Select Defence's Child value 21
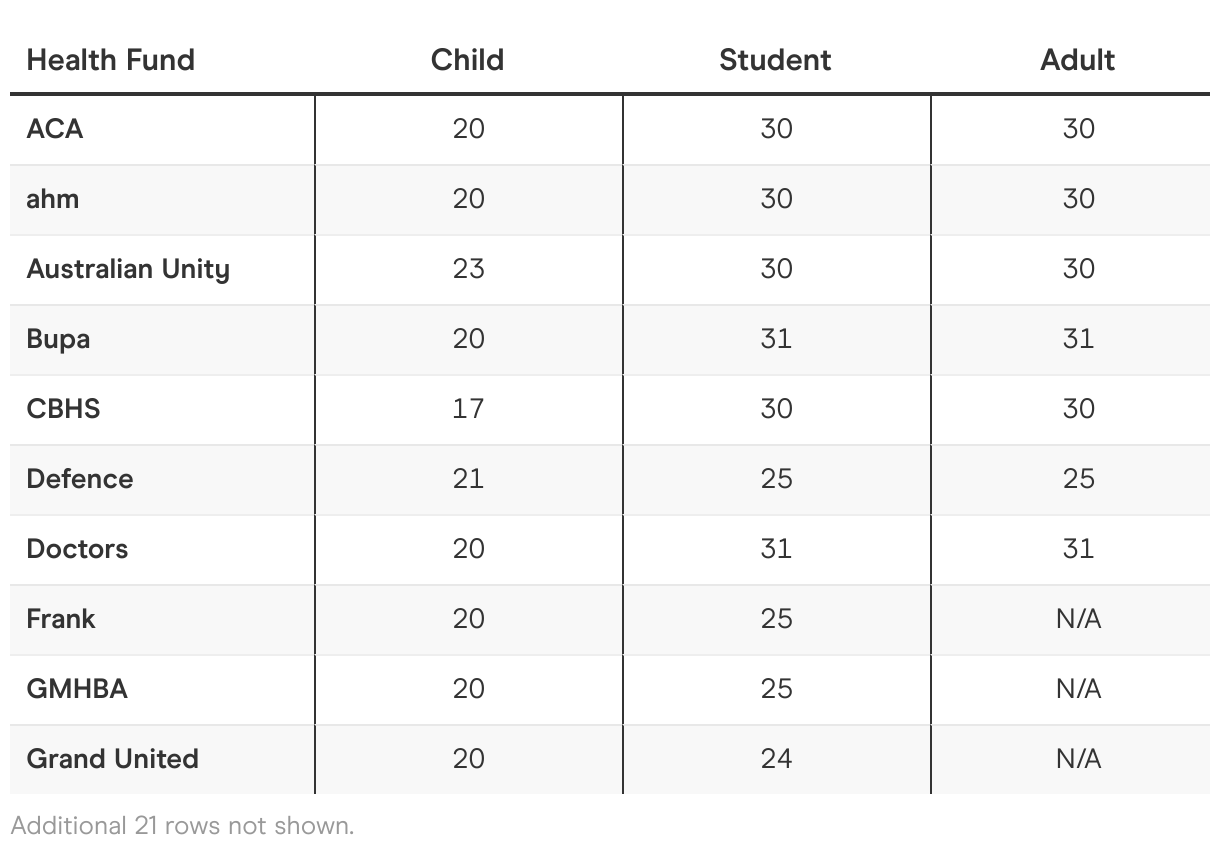This screenshot has height=850, width=1220. tap(468, 479)
